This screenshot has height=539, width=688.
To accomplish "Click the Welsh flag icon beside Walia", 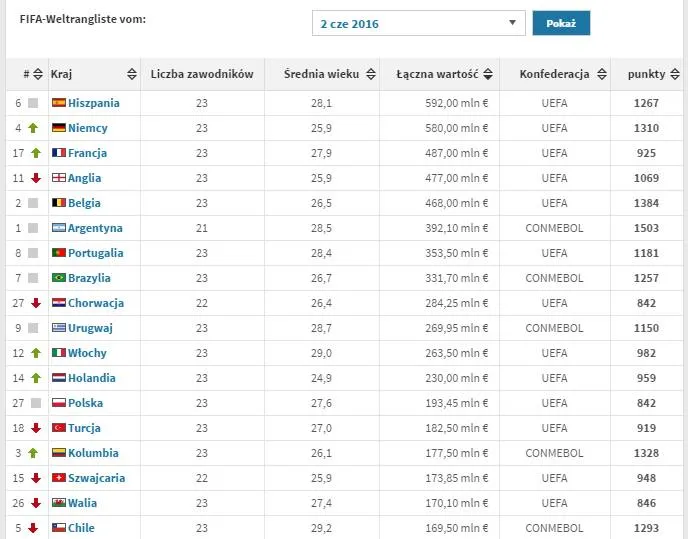I will [59, 503].
